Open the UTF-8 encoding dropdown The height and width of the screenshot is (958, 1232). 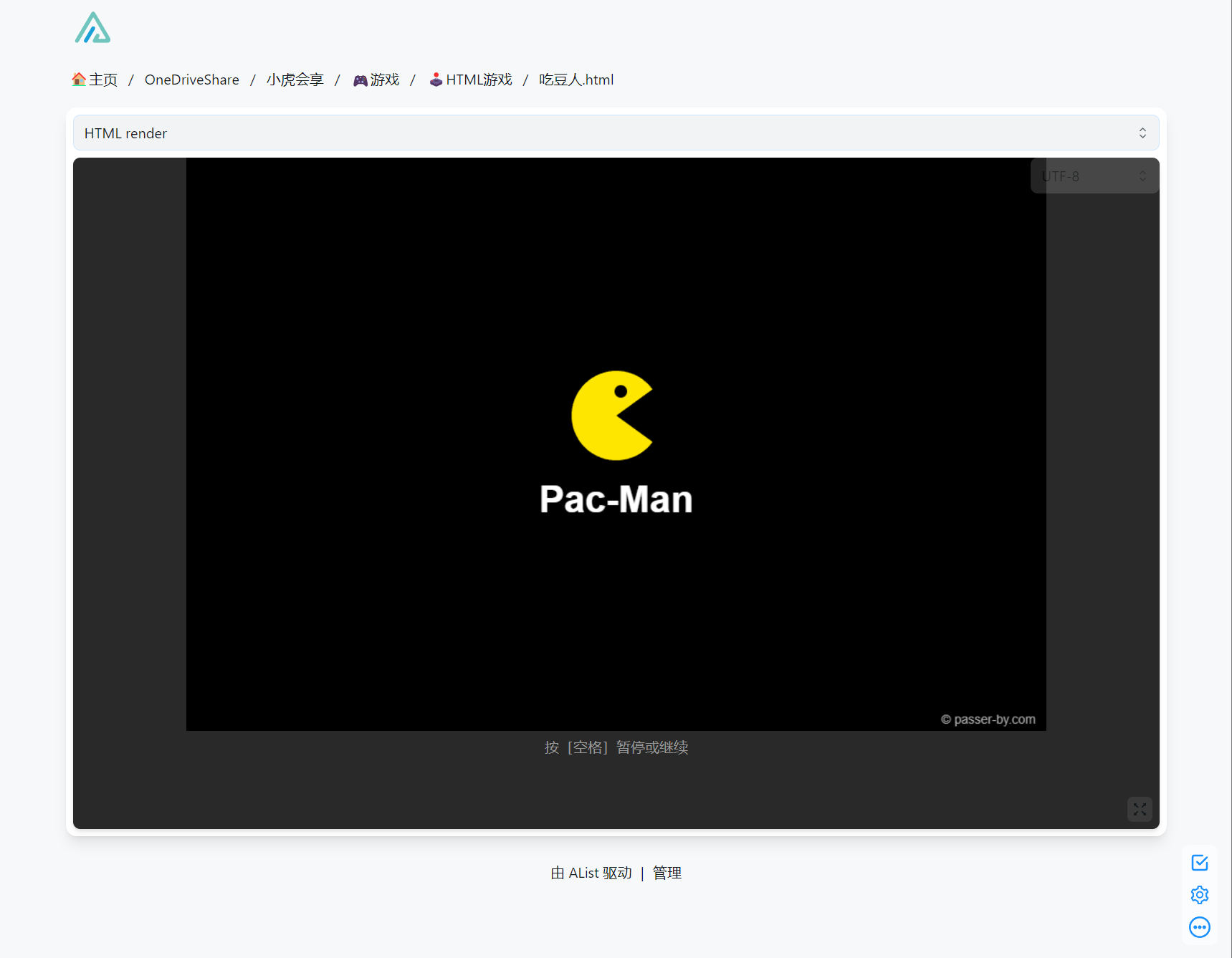click(x=1094, y=176)
